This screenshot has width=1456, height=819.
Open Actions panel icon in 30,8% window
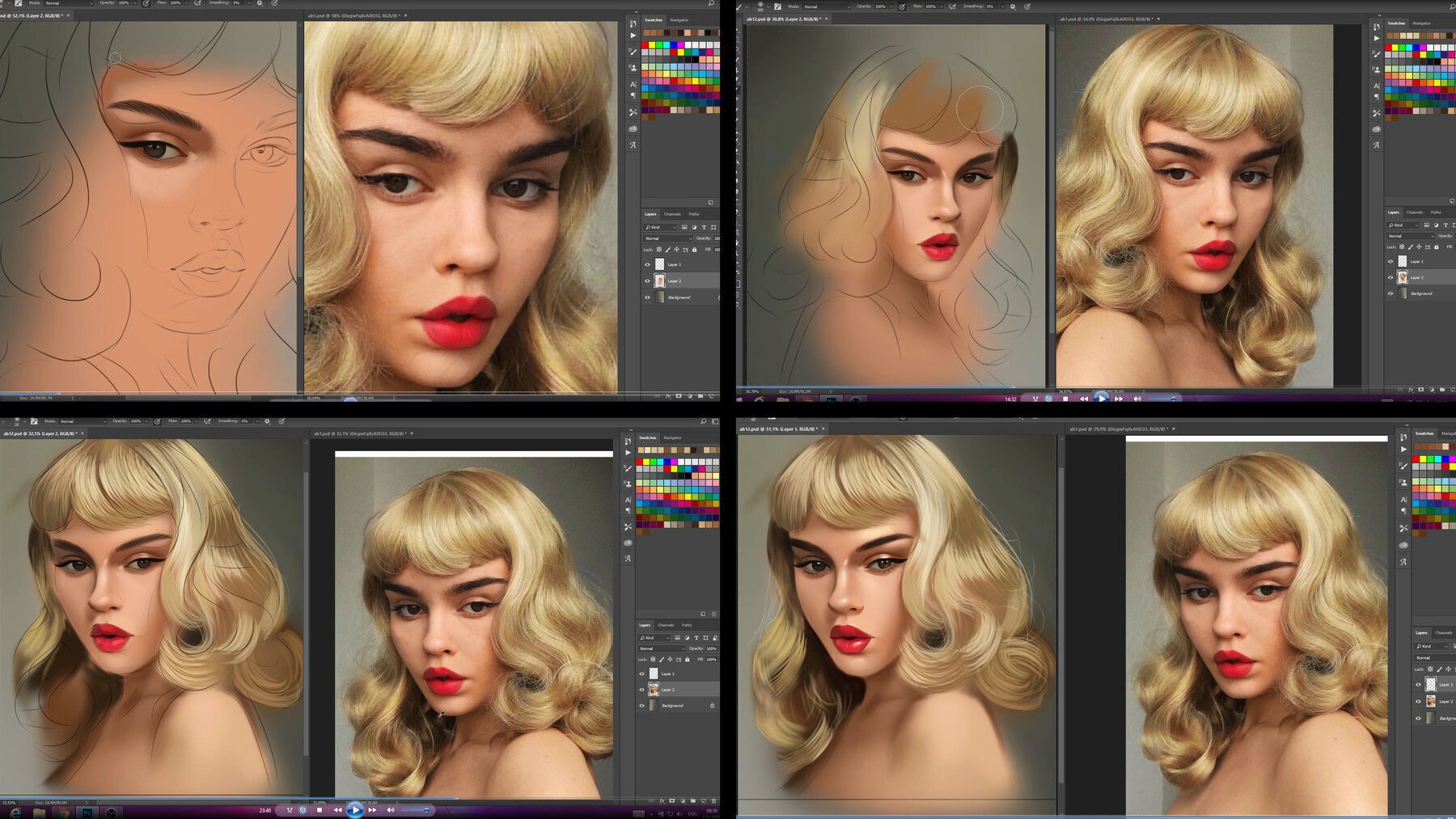coord(1377,39)
